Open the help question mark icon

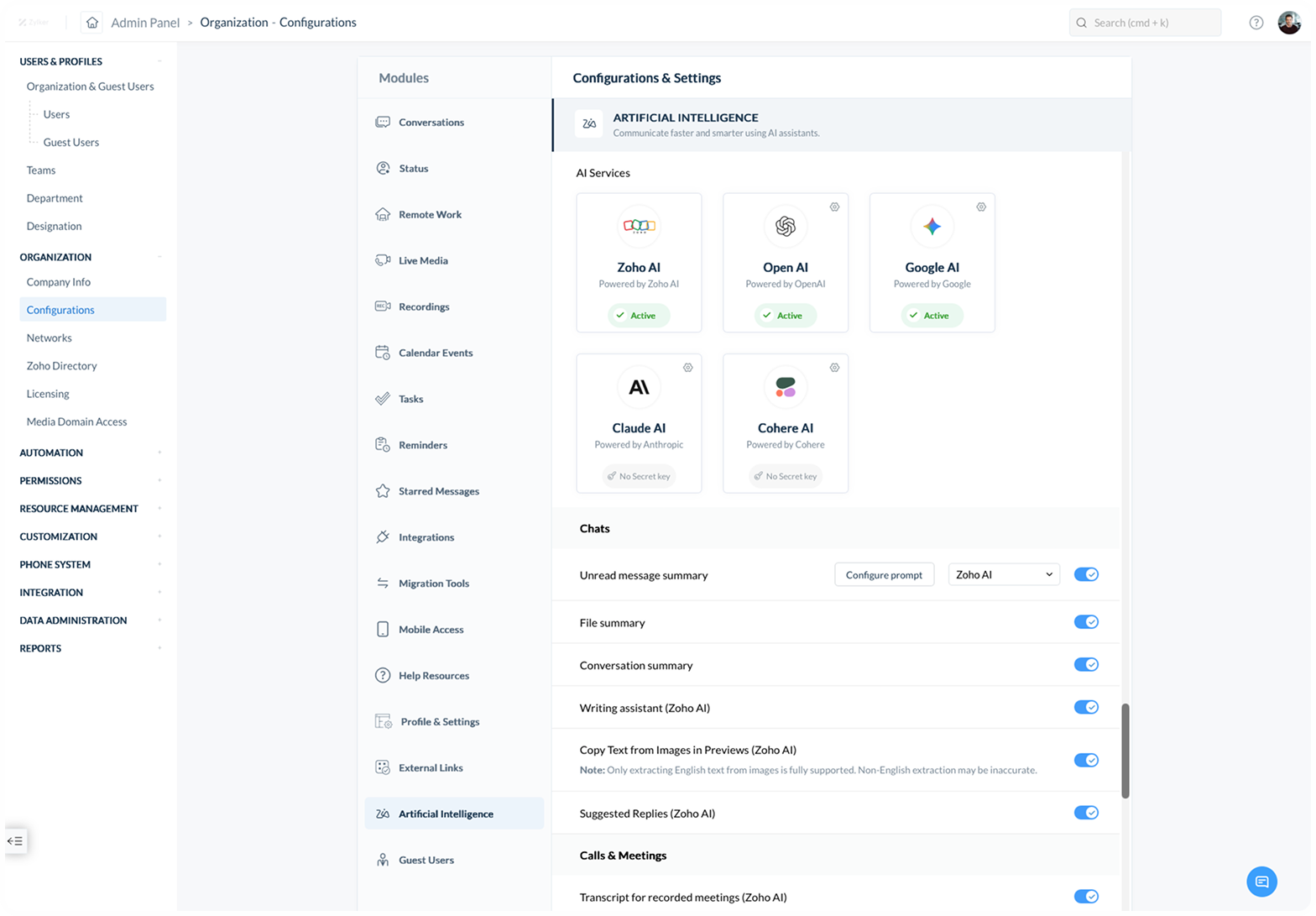1256,23
